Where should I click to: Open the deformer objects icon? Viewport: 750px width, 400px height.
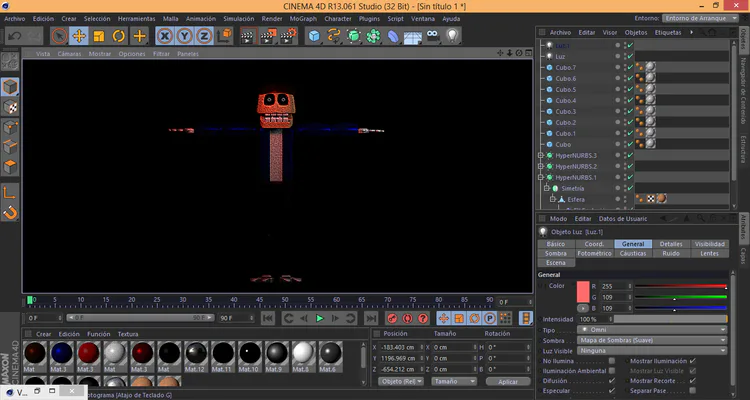pyautogui.click(x=393, y=36)
